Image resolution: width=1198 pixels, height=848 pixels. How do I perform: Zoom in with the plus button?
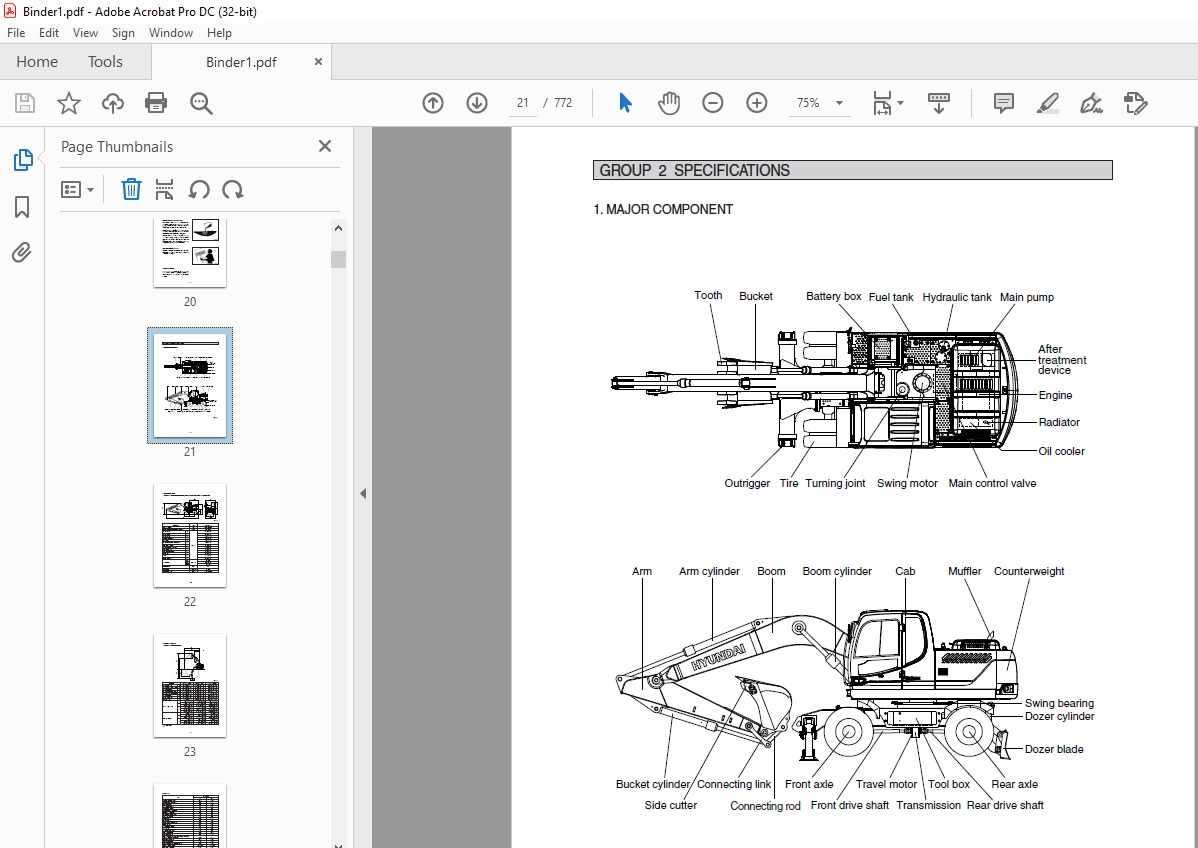[756, 103]
